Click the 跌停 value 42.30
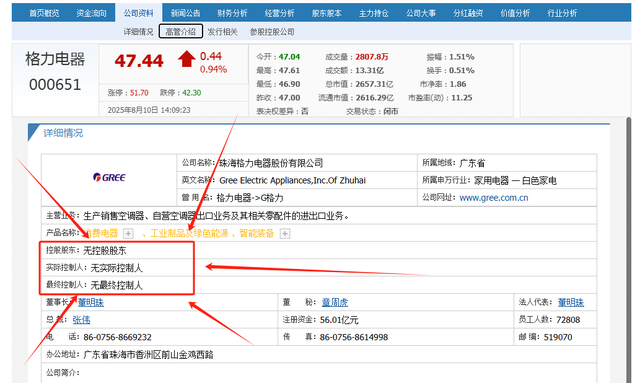Image resolution: width=640 pixels, height=383 pixels. click(191, 93)
